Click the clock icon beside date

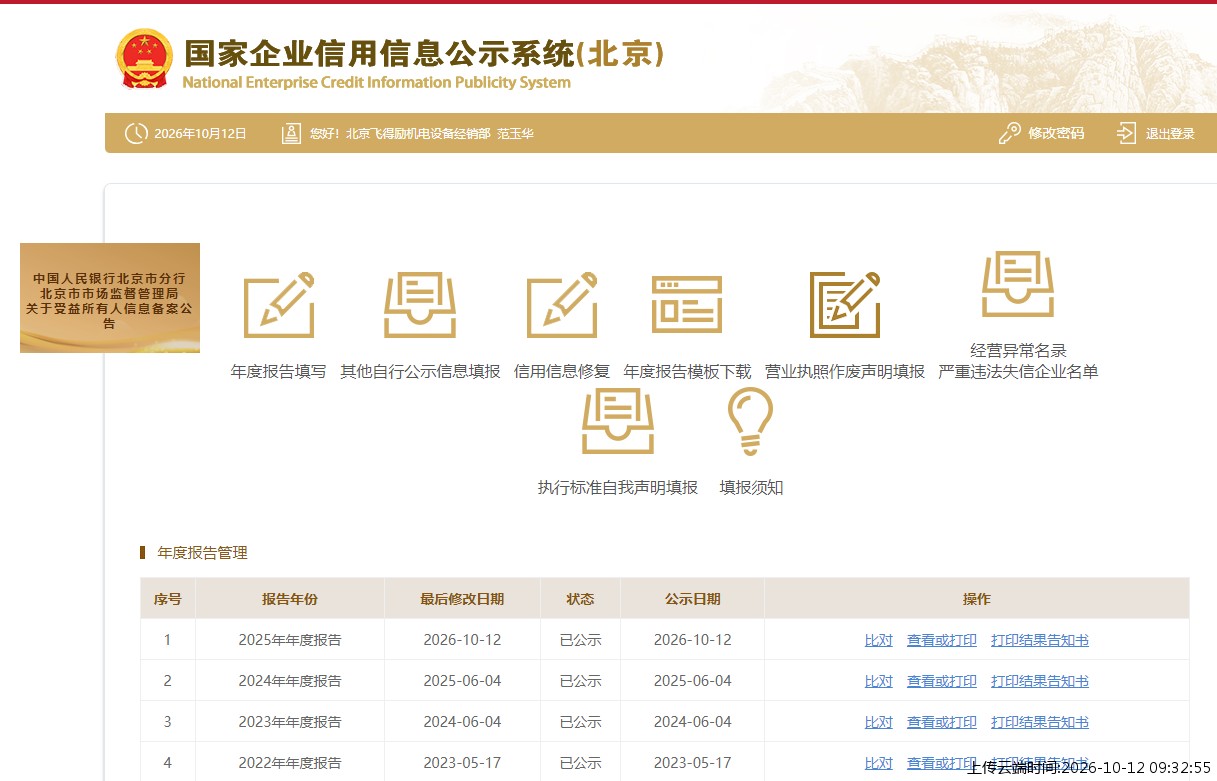click(136, 133)
